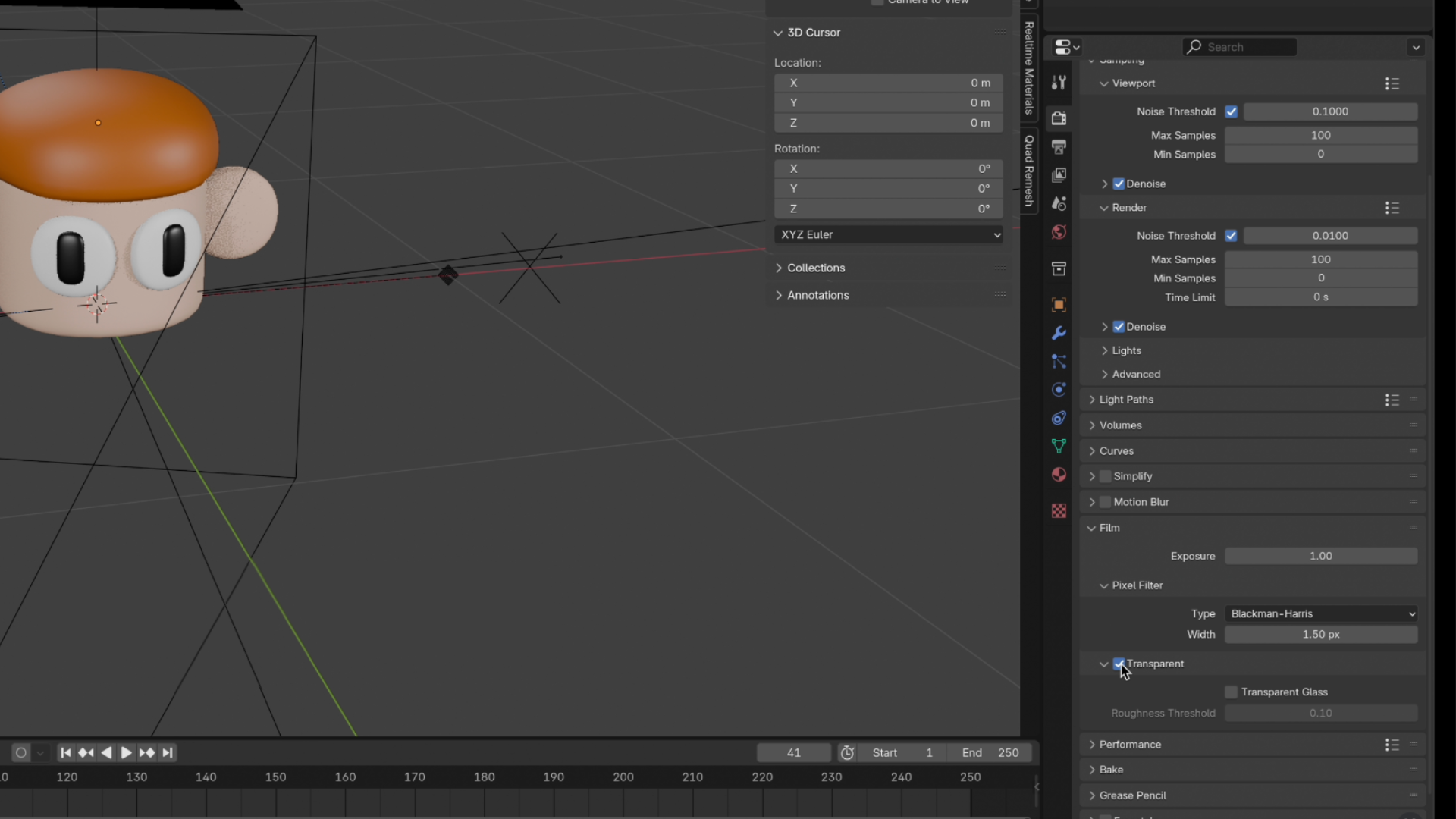The width and height of the screenshot is (1456, 819).
Task: Open the Tool properties tab
Action: click(1059, 83)
